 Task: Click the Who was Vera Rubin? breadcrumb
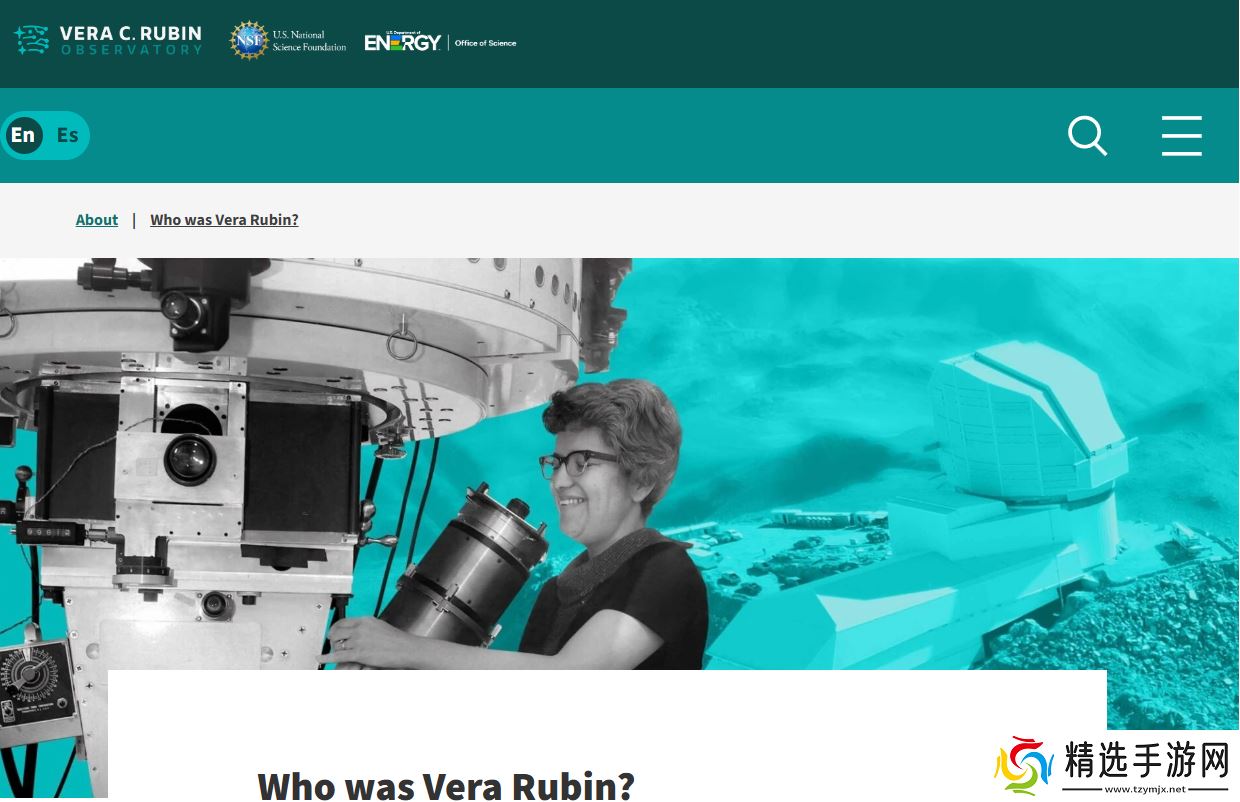click(224, 220)
